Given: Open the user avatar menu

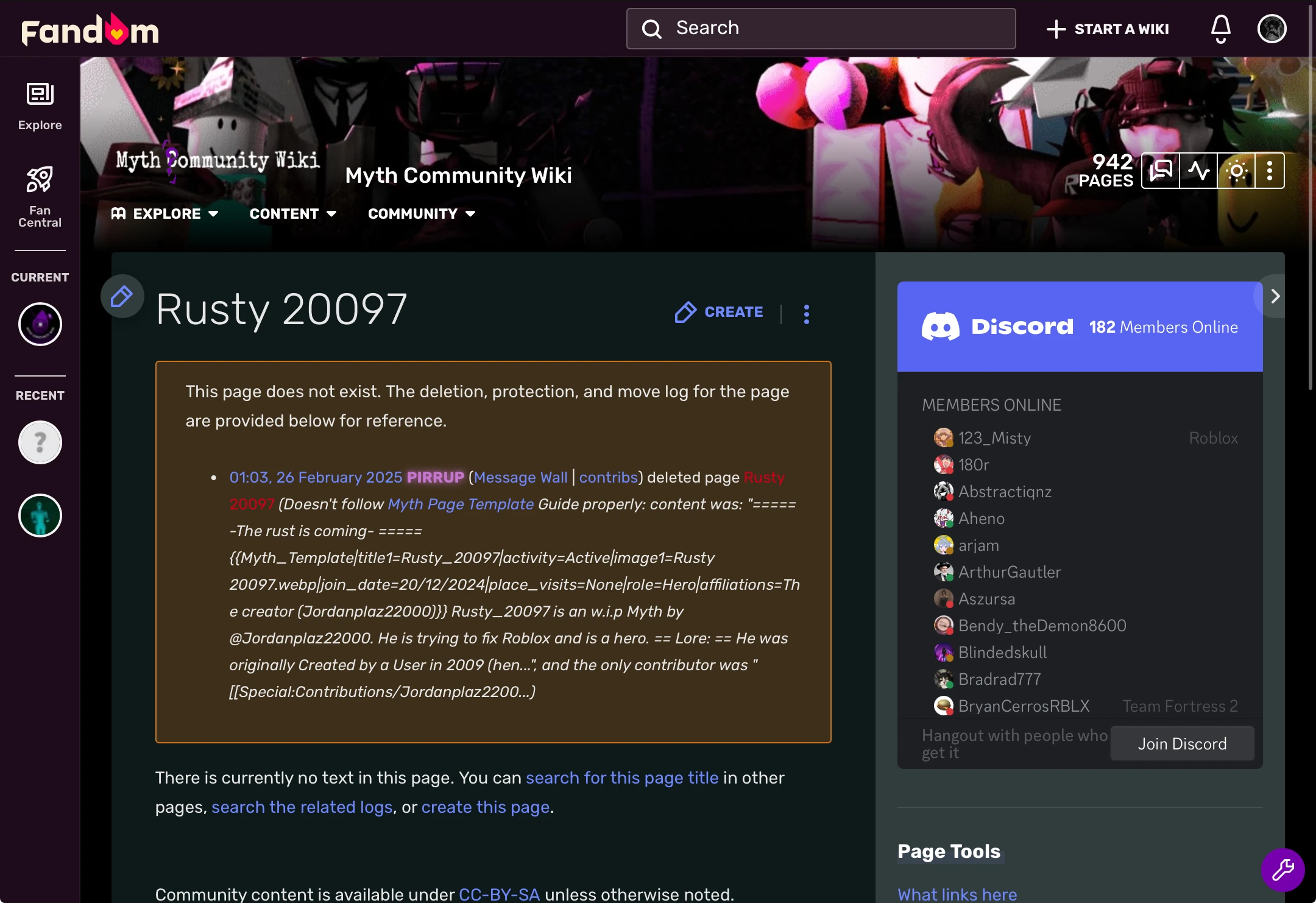Looking at the screenshot, I should point(1272,29).
